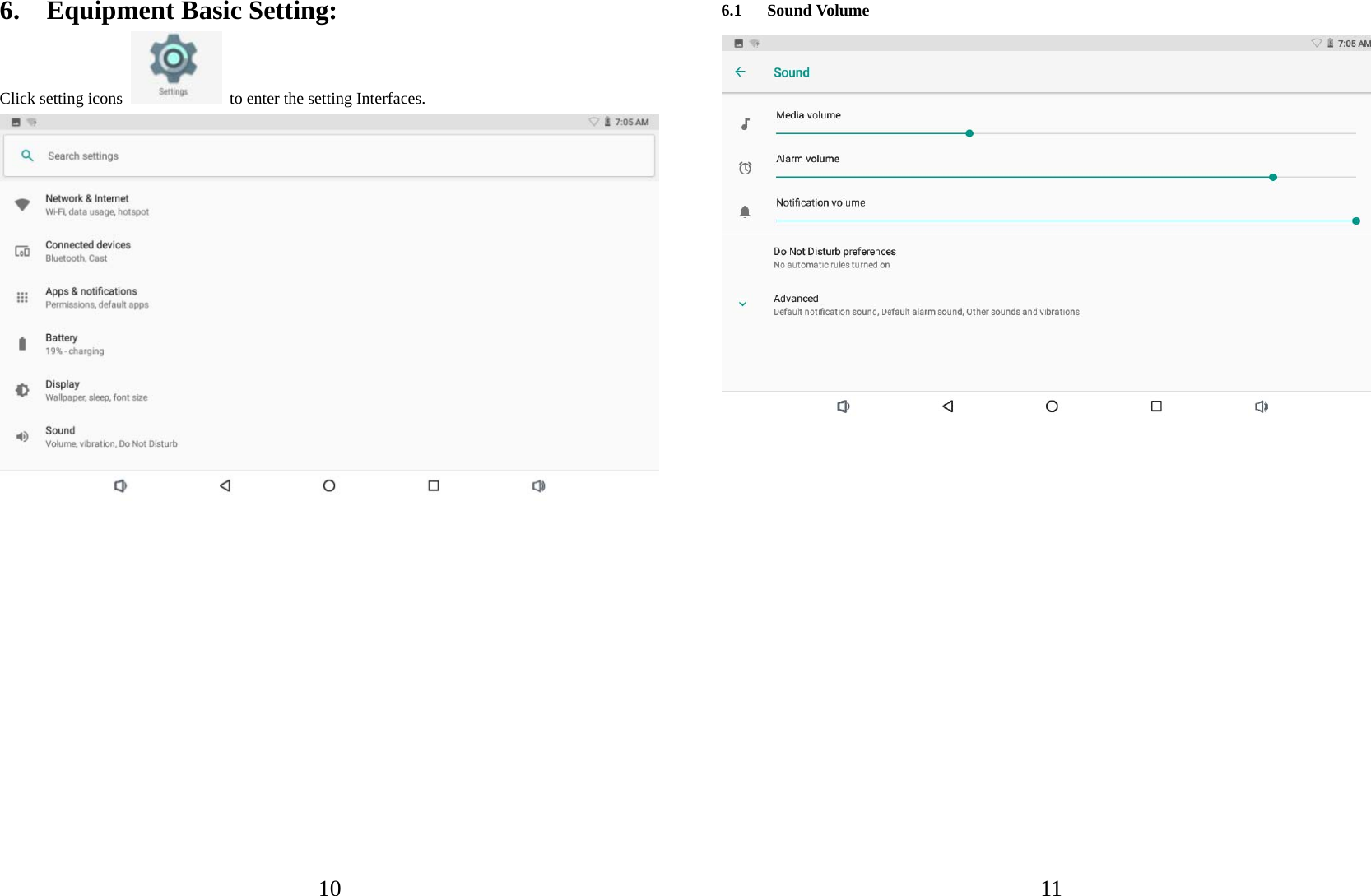Open Sound settings via speaker icon
The height and width of the screenshot is (896, 1371).
(22, 436)
